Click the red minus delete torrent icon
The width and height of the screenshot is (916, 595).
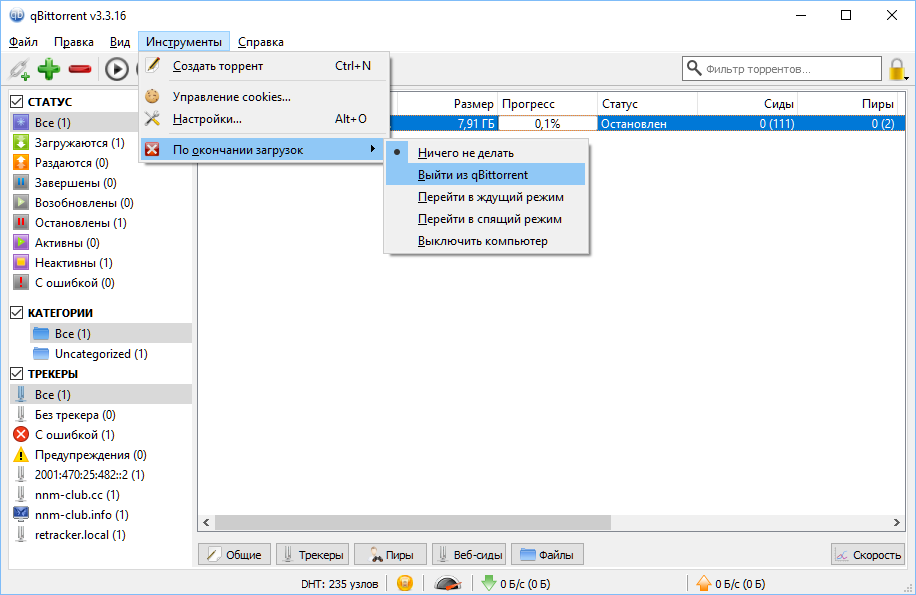79,69
